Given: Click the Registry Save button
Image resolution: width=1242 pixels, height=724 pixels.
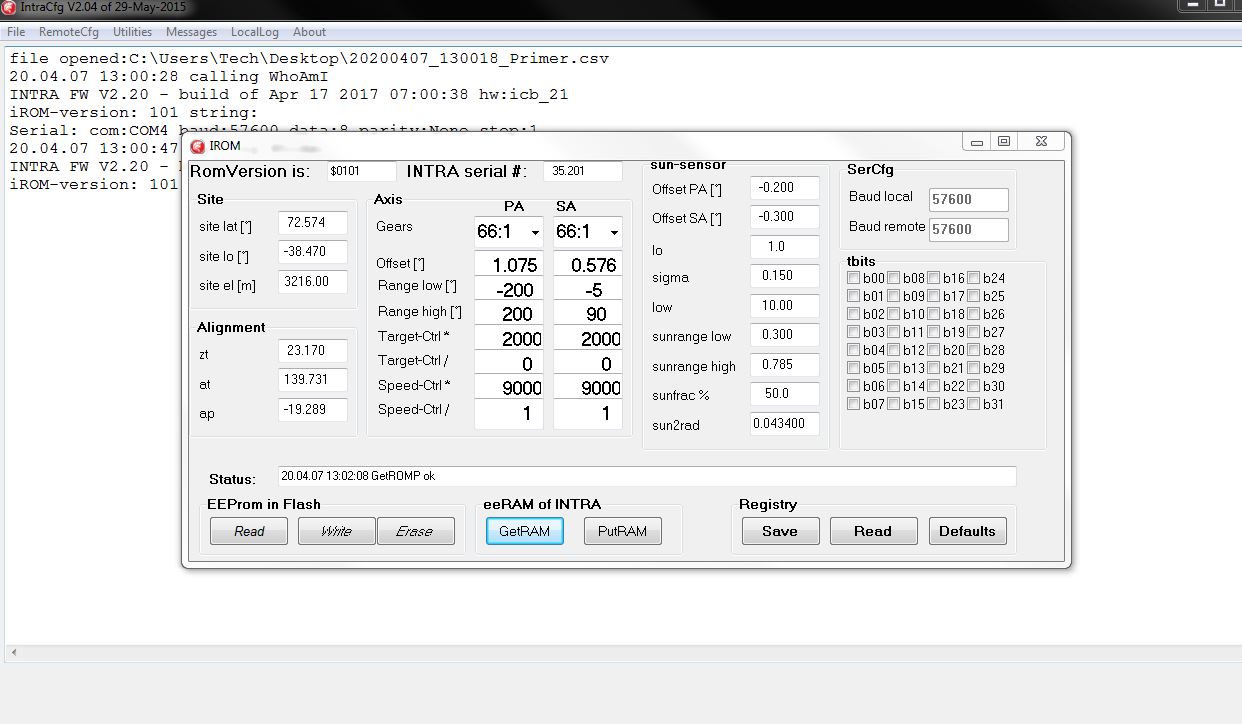Looking at the screenshot, I should pos(780,531).
